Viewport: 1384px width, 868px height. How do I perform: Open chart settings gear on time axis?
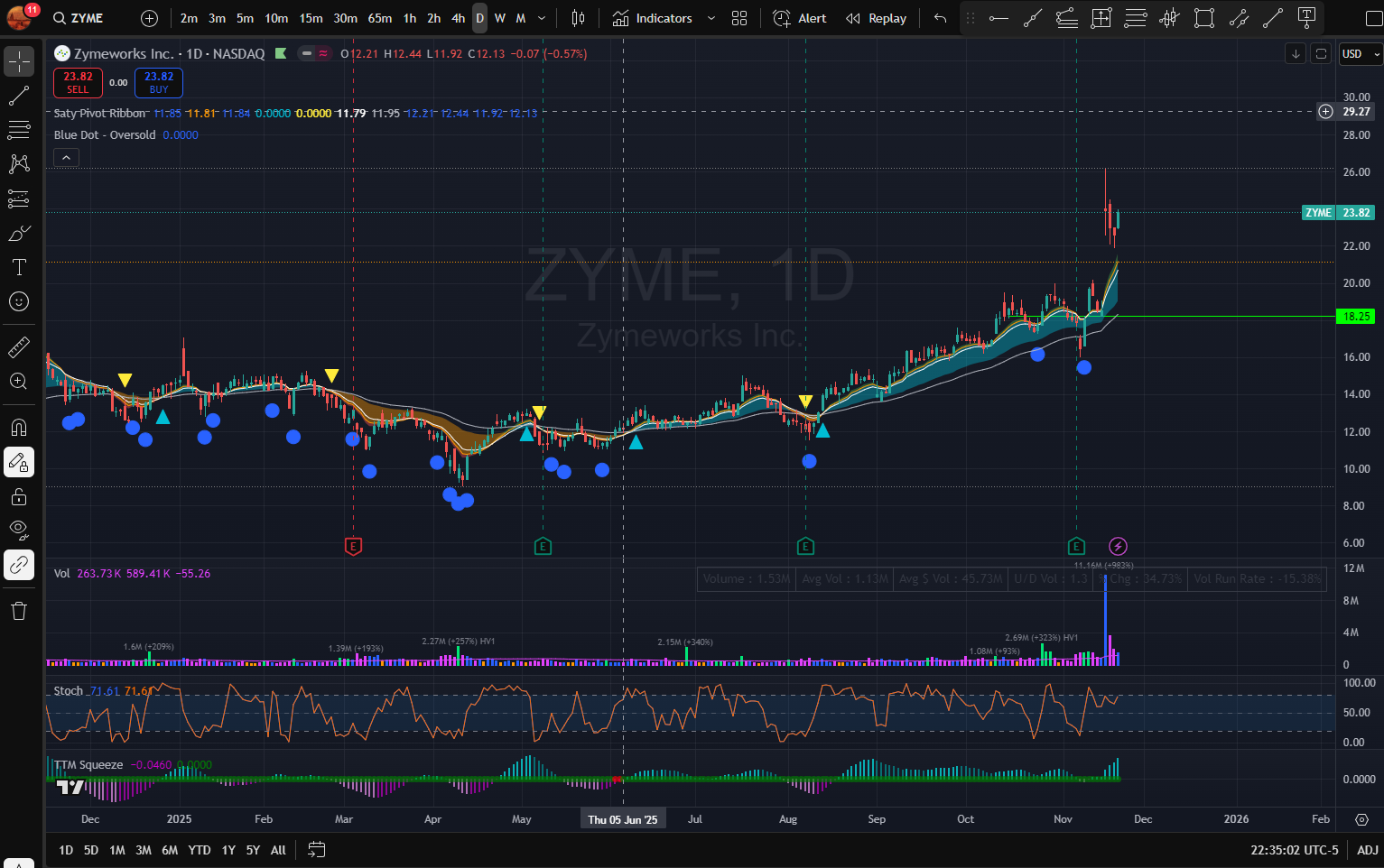coord(1361,819)
